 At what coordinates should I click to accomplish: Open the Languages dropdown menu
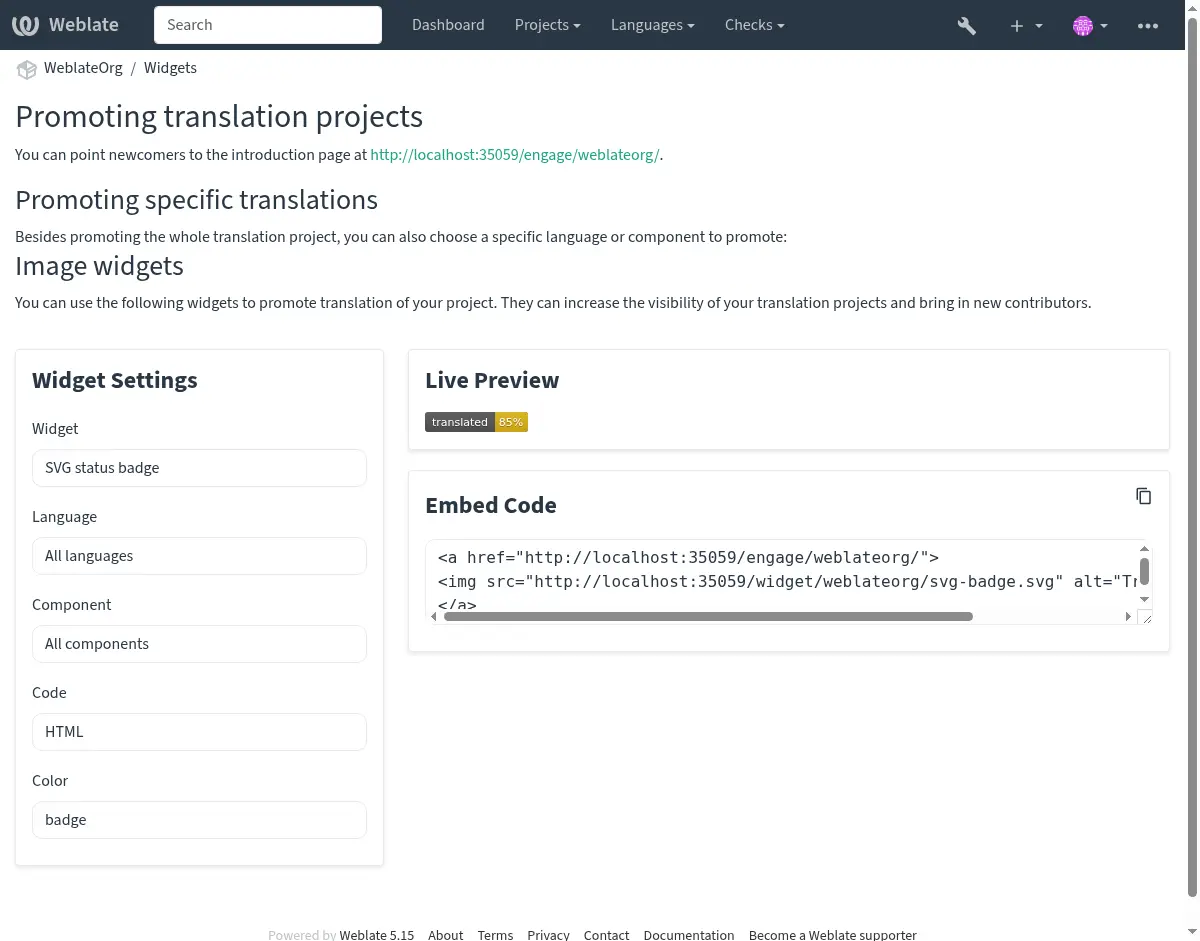652,25
